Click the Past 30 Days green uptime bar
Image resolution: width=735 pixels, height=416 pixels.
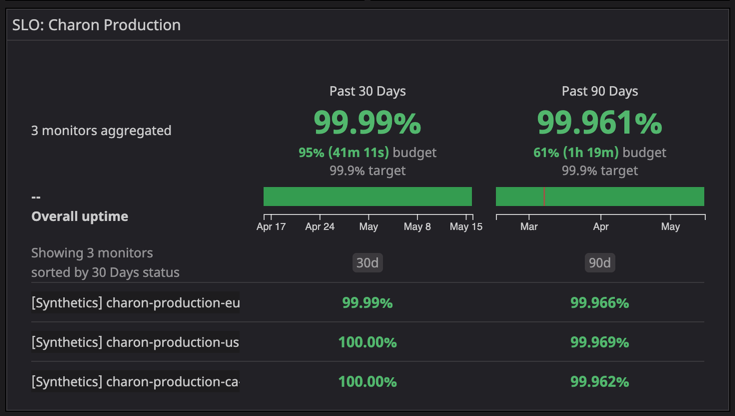click(x=368, y=197)
